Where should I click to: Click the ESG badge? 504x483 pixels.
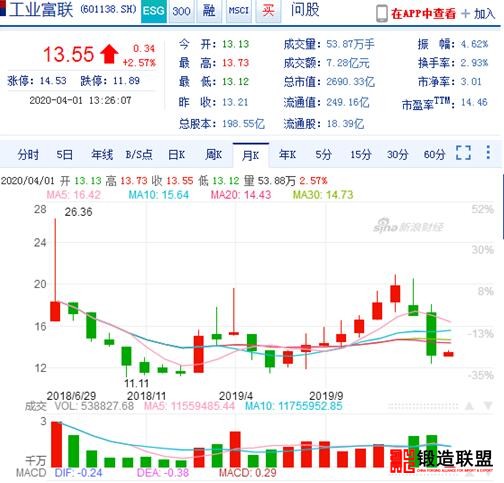click(x=154, y=11)
